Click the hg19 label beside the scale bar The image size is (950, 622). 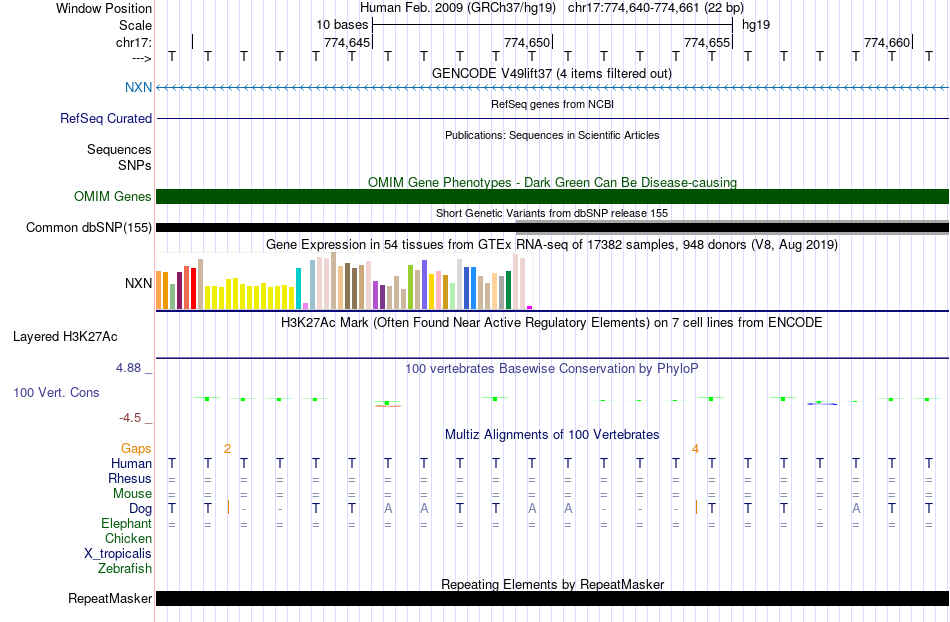756,25
